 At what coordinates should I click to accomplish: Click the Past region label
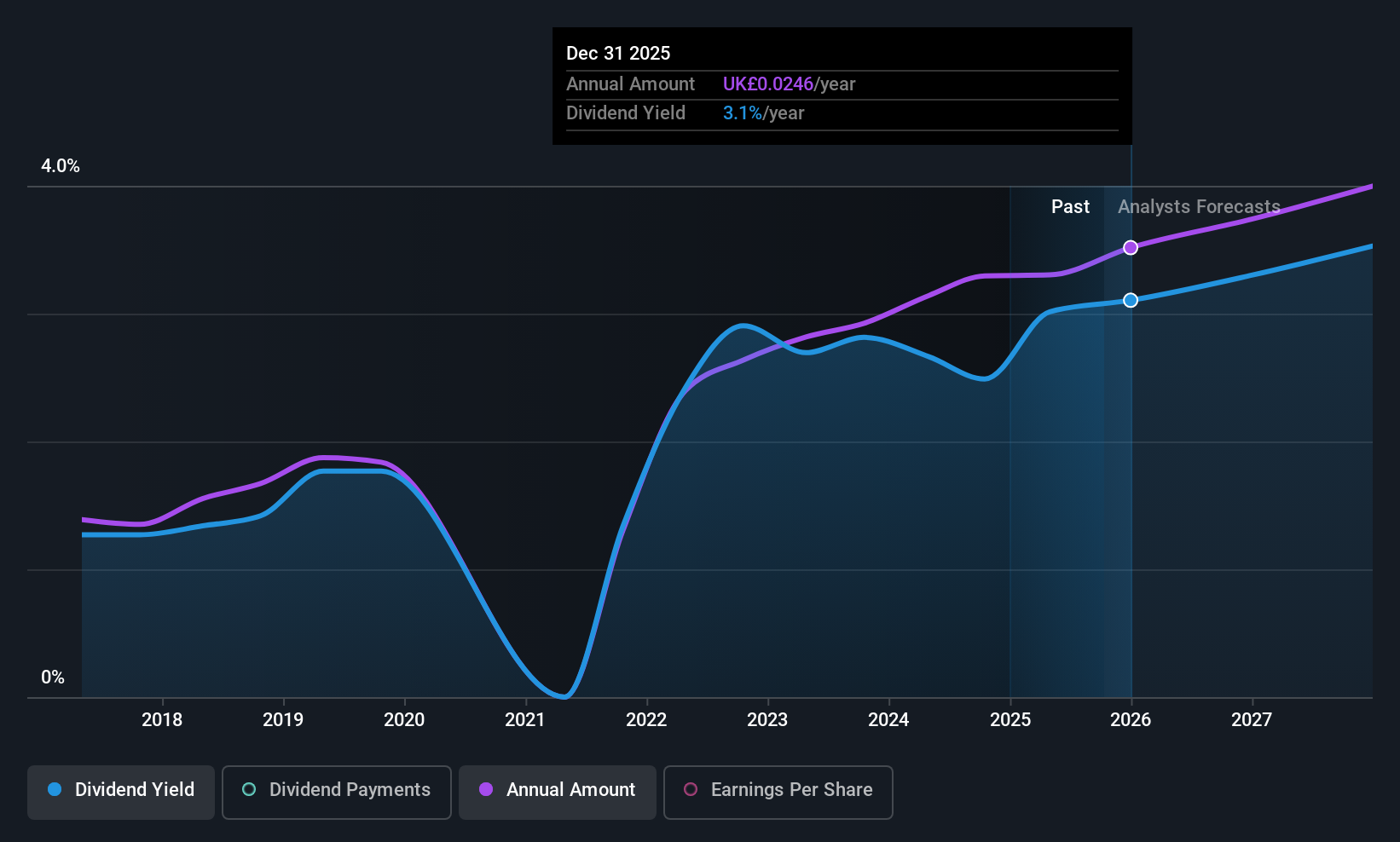(1070, 207)
